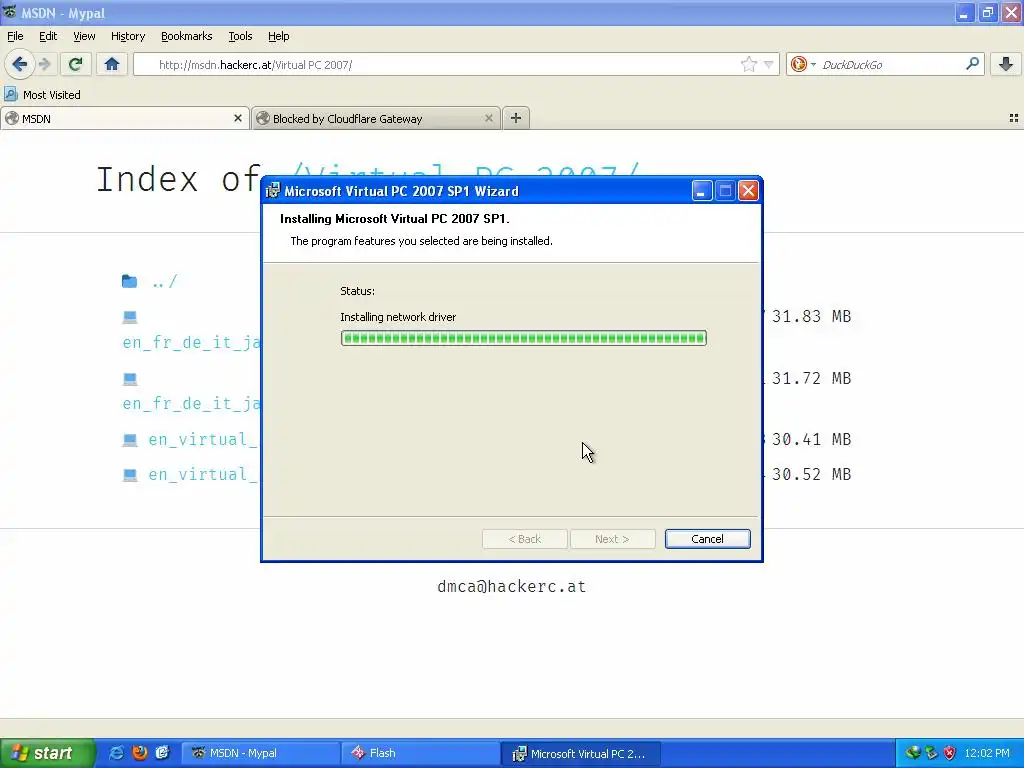The height and width of the screenshot is (768, 1024).
Task: Open the address bar history dropdown arrow
Action: 769,64
